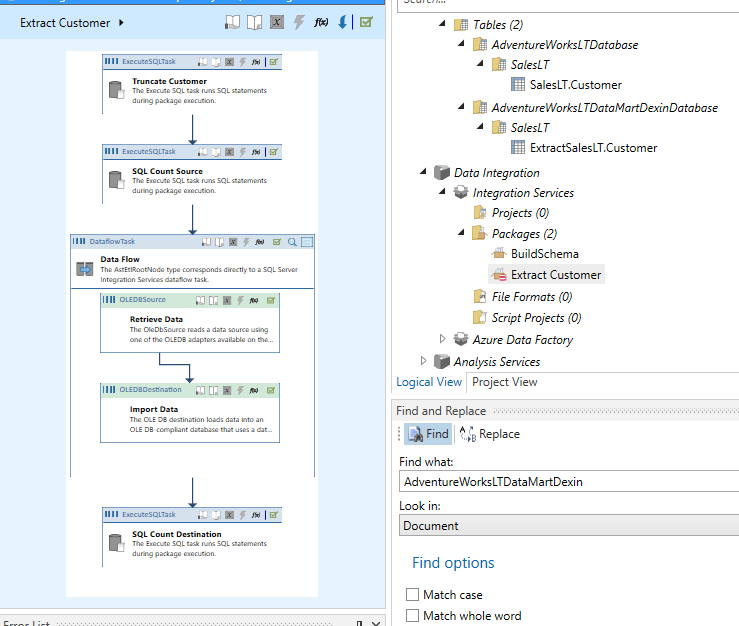Open the Look in Document dropdown
This screenshot has height=626, width=739.
pyautogui.click(x=569, y=526)
